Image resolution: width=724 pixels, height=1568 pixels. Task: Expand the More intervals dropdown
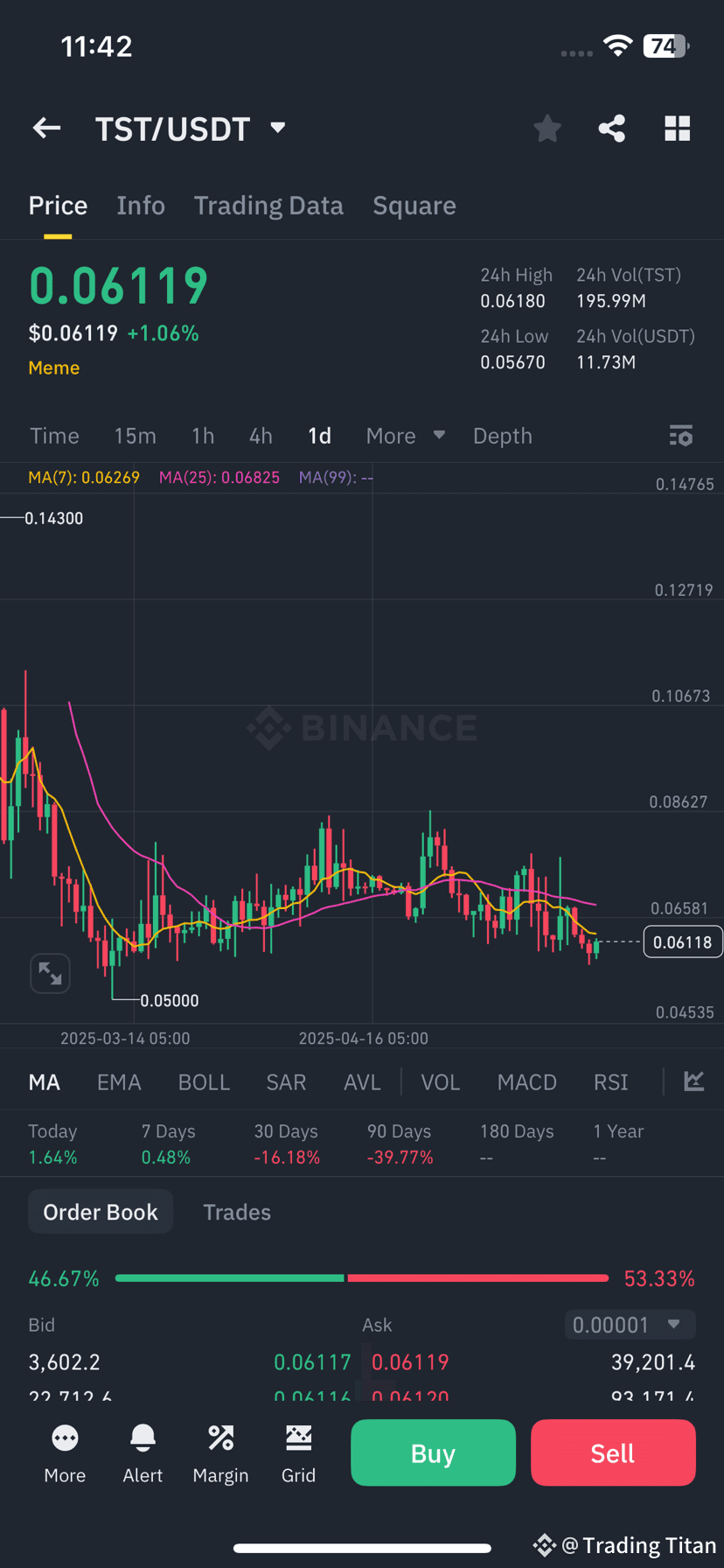click(406, 436)
